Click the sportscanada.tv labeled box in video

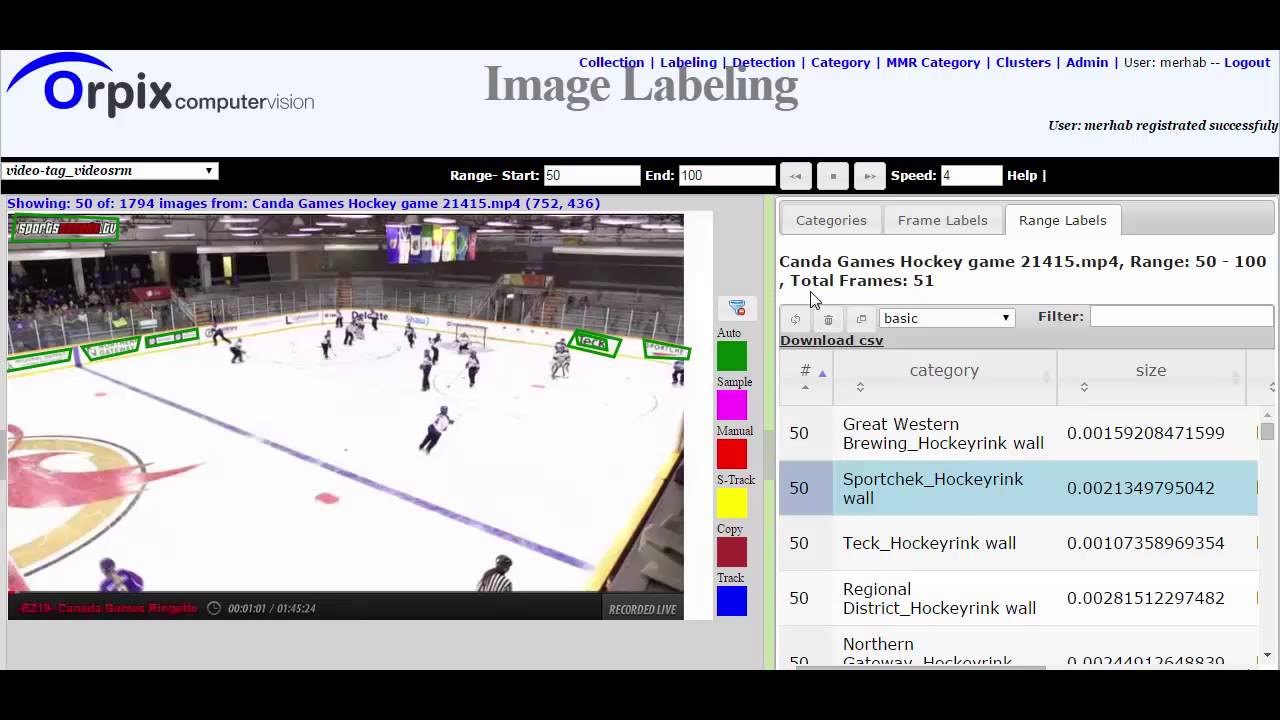coord(65,229)
